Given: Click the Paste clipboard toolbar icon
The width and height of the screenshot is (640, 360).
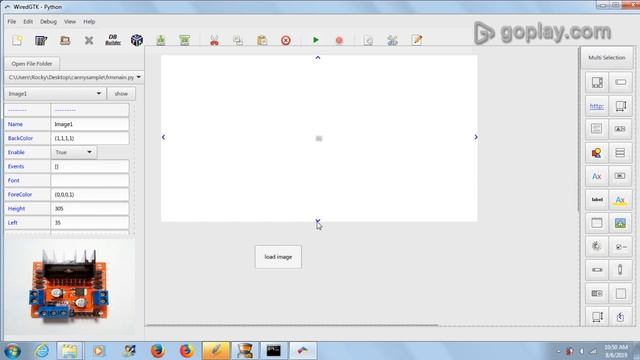Looking at the screenshot, I should pyautogui.click(x=262, y=40).
